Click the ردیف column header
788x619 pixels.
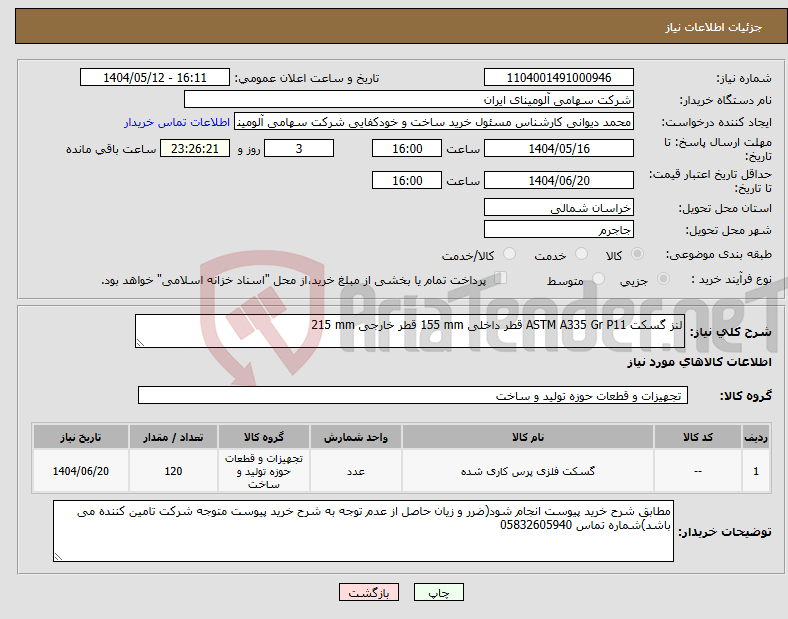[756, 437]
